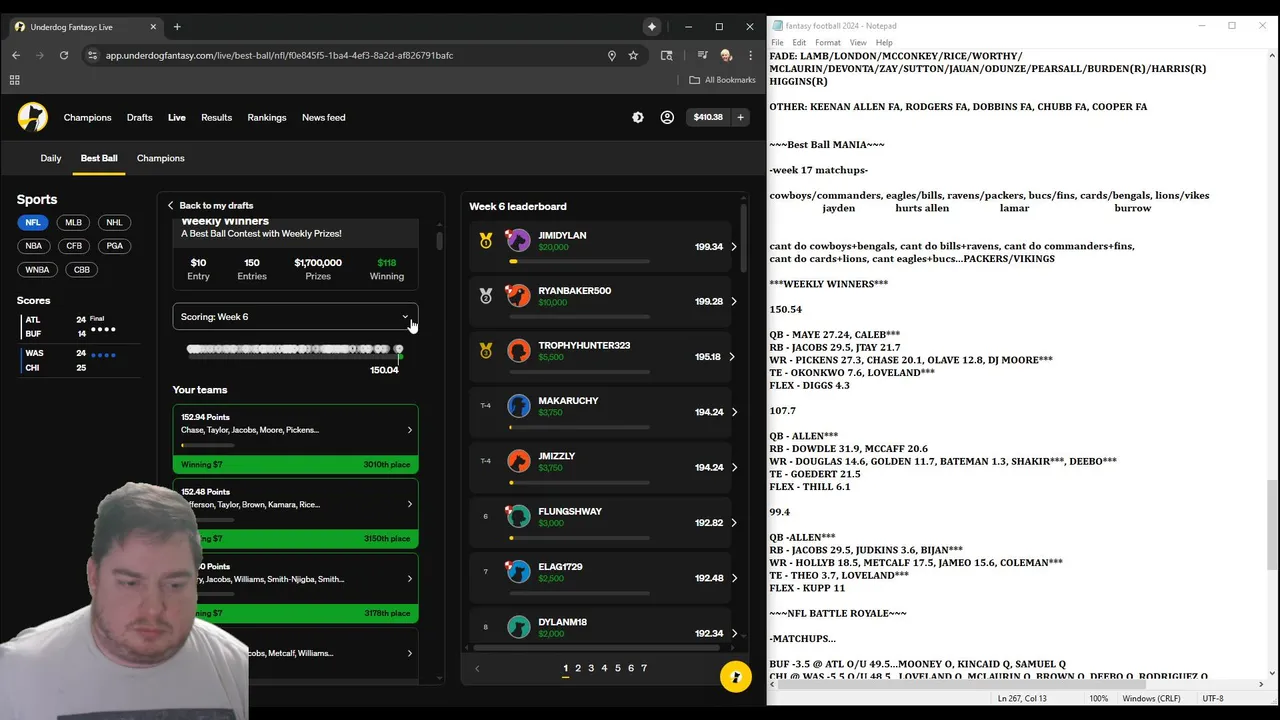
Task: Go to leaderboard page 7
Action: (644, 668)
